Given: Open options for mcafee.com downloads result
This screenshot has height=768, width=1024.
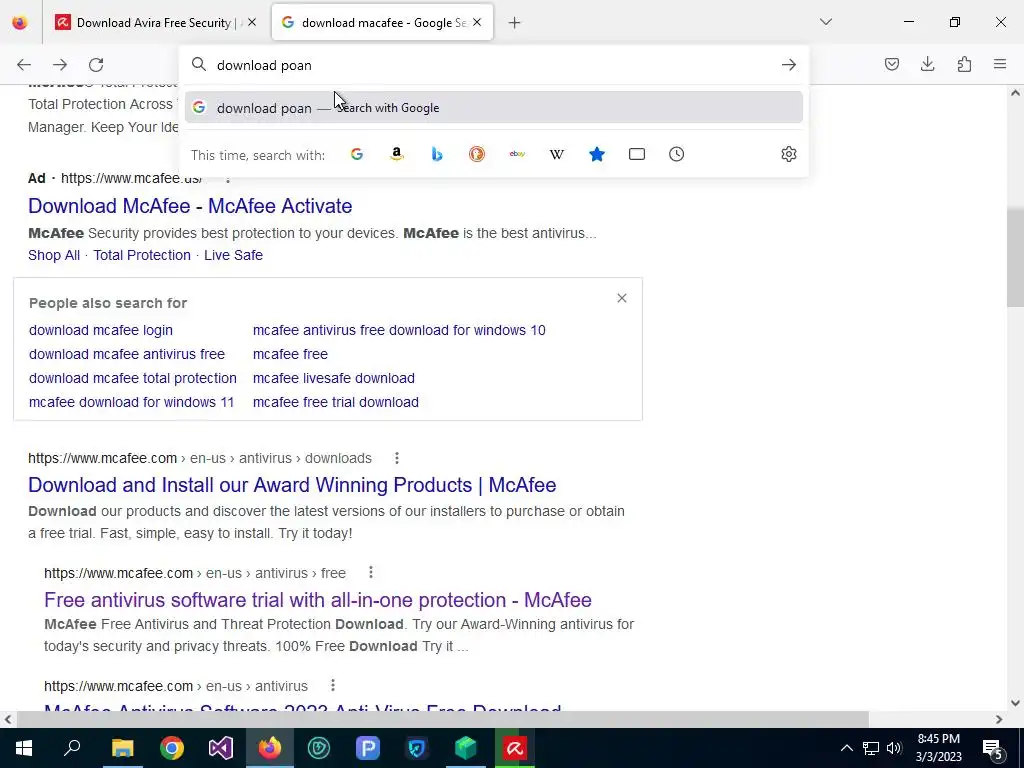Looking at the screenshot, I should point(396,458).
